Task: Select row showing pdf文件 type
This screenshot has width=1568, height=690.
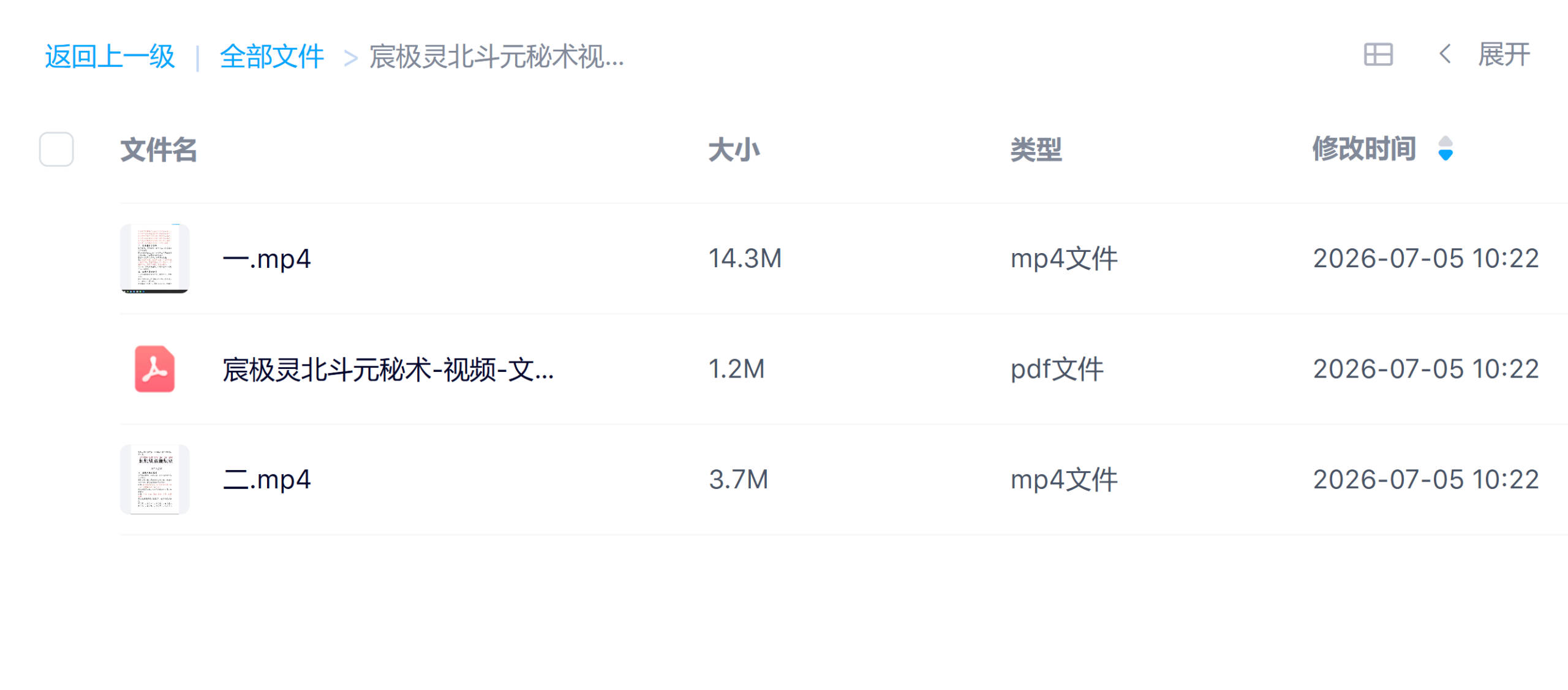Action: (x=843, y=369)
